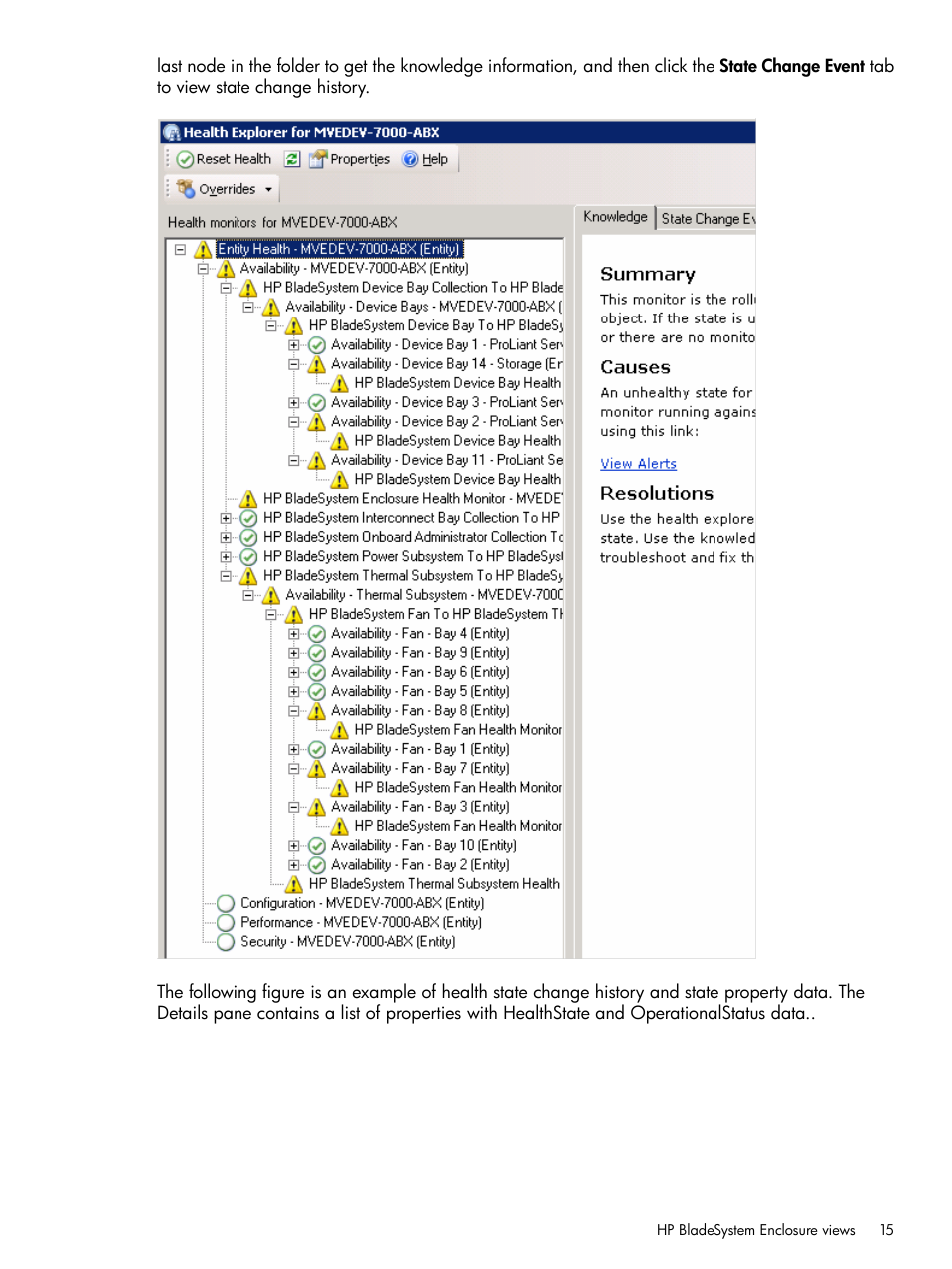Select Availability - Fan - Bay 1 (Entity)
Screen dimensions: 952x1269
420,749
